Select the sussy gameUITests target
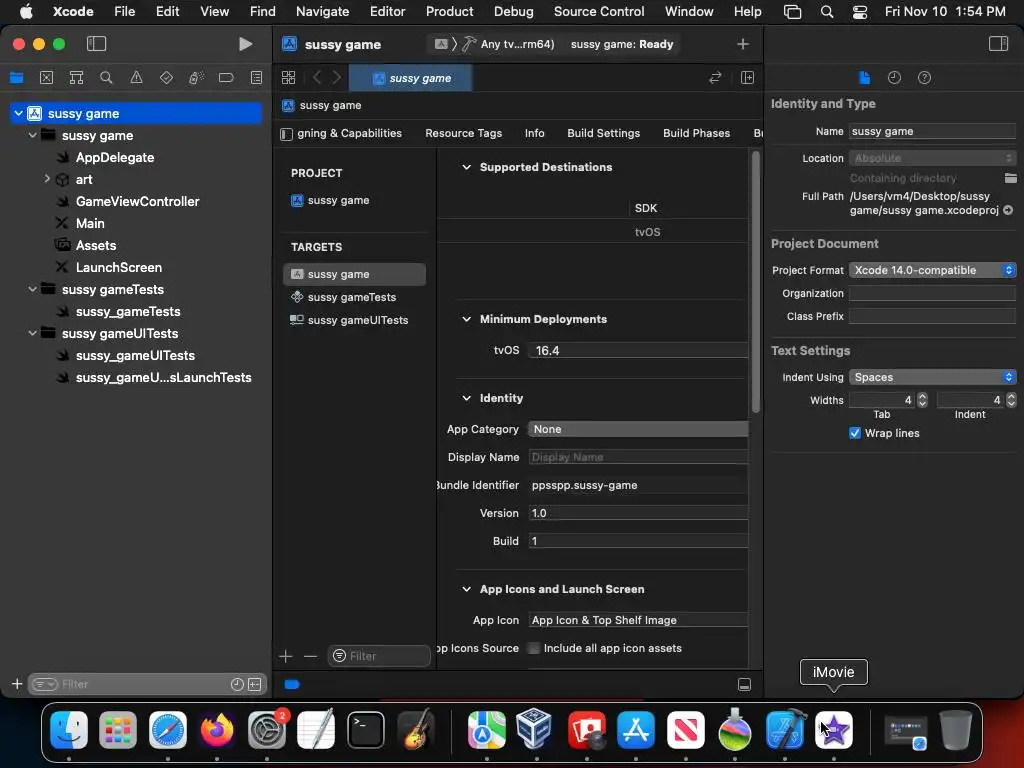This screenshot has width=1024, height=768. pos(354,320)
